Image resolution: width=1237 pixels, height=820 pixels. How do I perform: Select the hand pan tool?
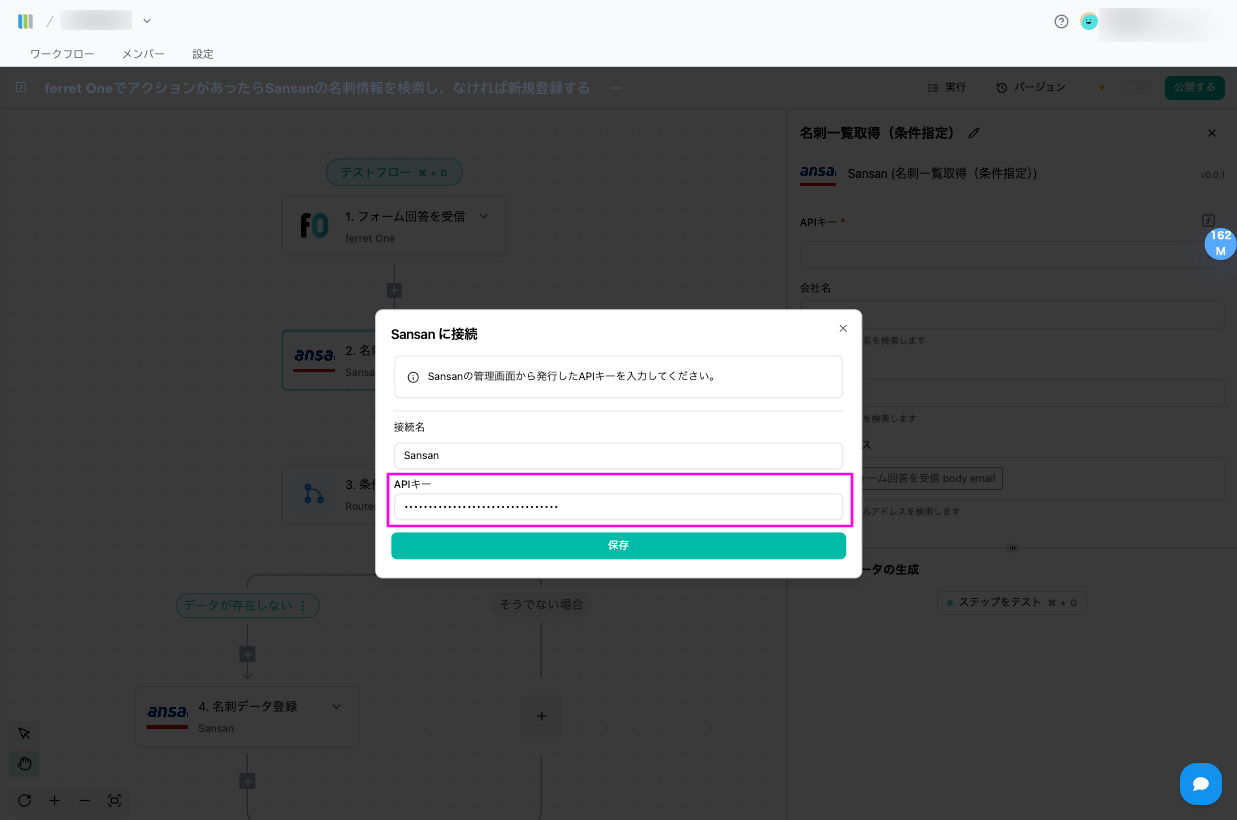pyautogui.click(x=25, y=764)
